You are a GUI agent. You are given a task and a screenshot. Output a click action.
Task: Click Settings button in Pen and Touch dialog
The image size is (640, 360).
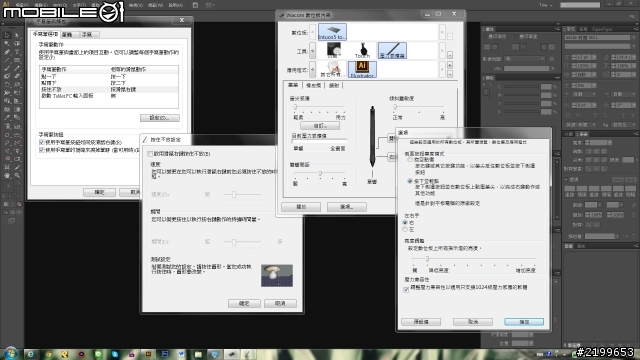click(x=160, y=118)
